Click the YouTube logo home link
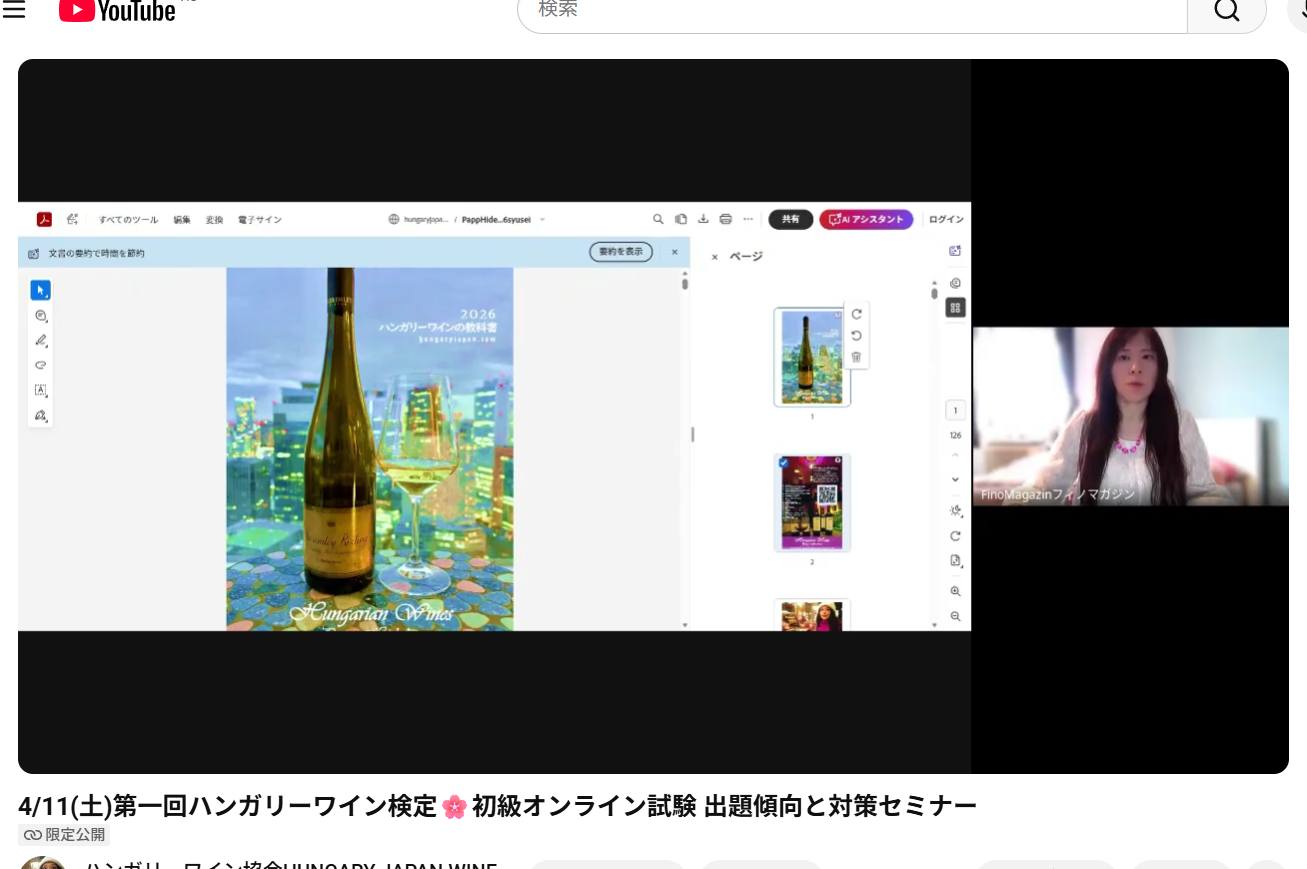This screenshot has width=1307, height=869. point(117,10)
